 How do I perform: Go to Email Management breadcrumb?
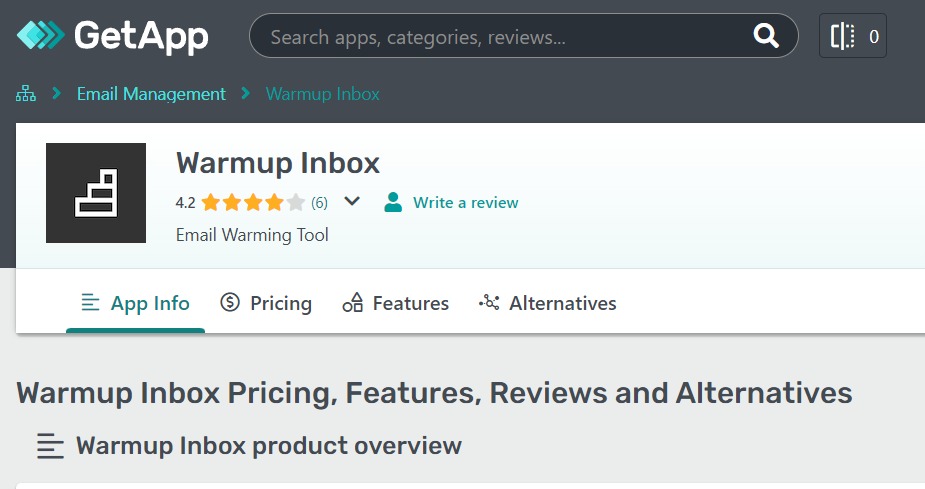click(151, 94)
